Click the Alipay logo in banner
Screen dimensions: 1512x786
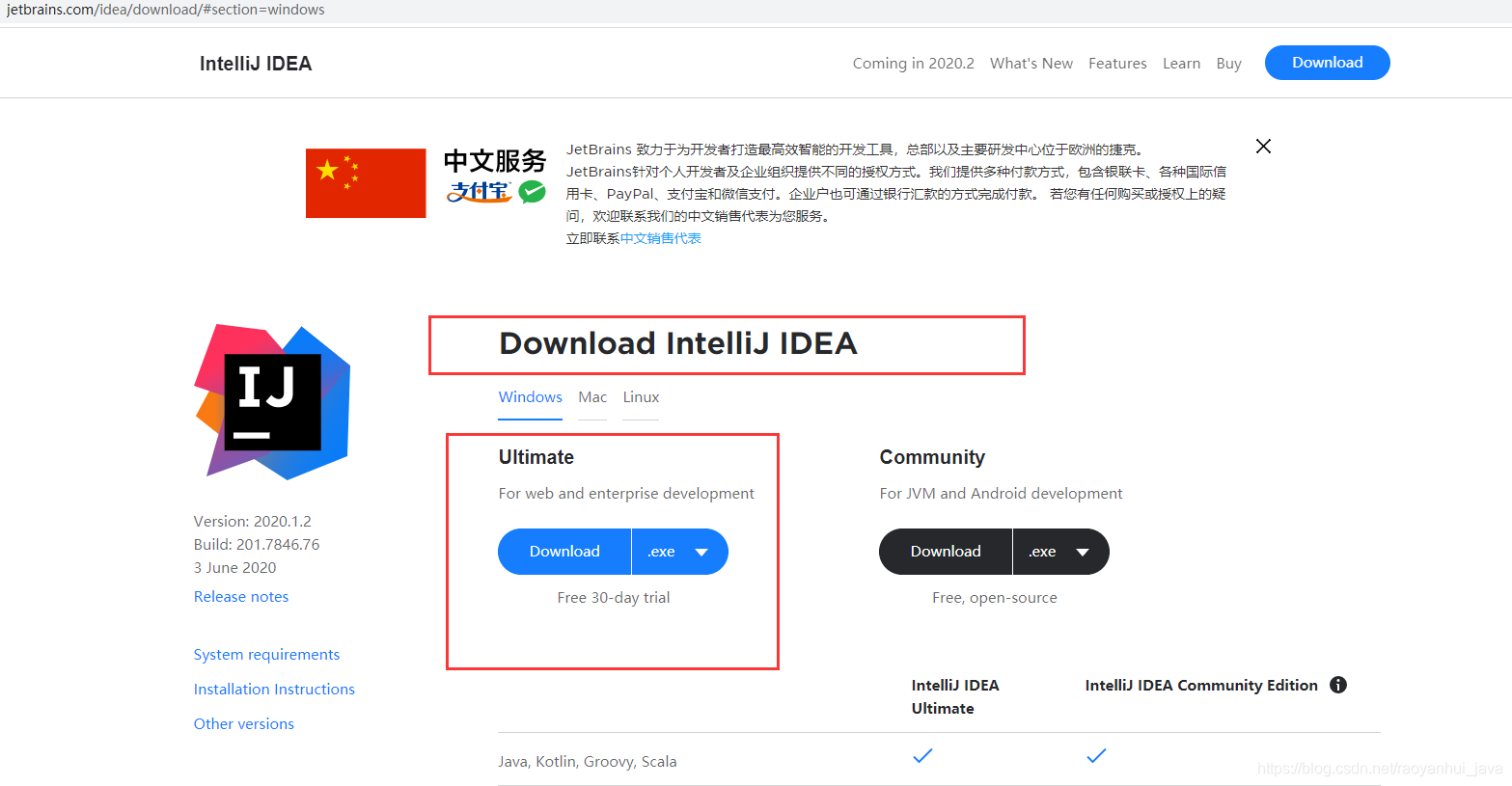coord(479,192)
